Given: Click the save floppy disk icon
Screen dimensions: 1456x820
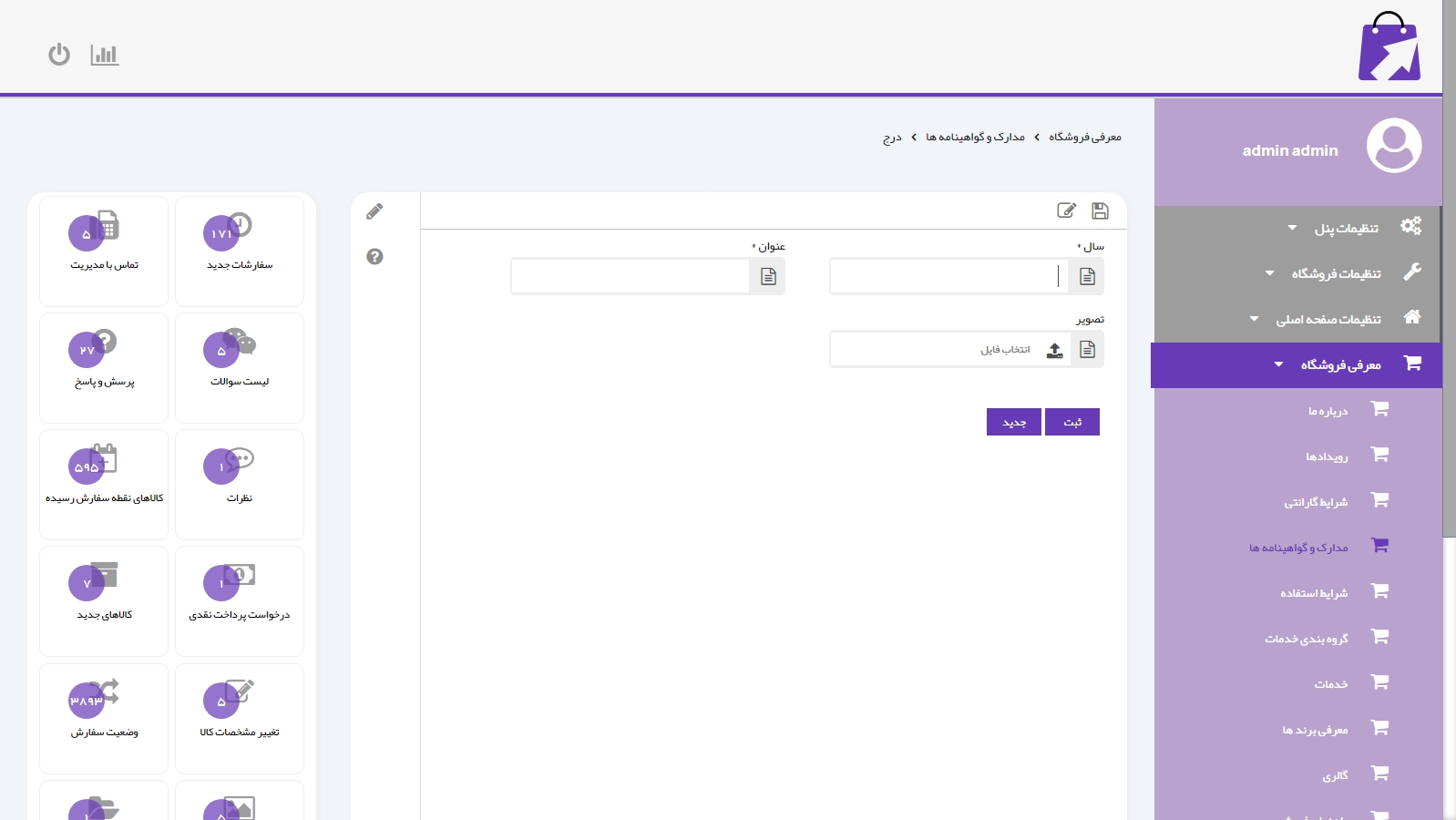Looking at the screenshot, I should 1100,211.
